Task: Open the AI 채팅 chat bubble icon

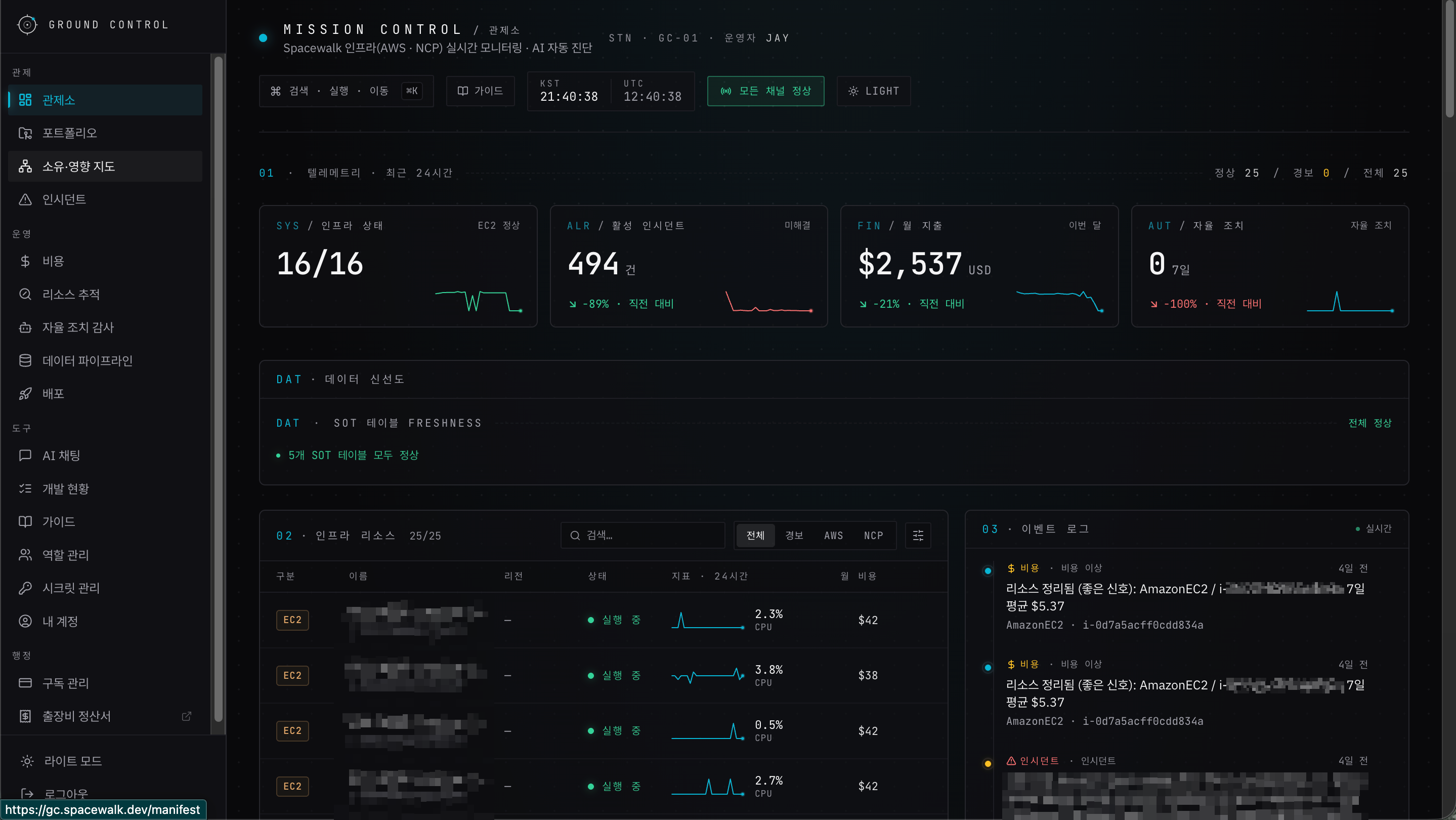Action: coord(25,455)
